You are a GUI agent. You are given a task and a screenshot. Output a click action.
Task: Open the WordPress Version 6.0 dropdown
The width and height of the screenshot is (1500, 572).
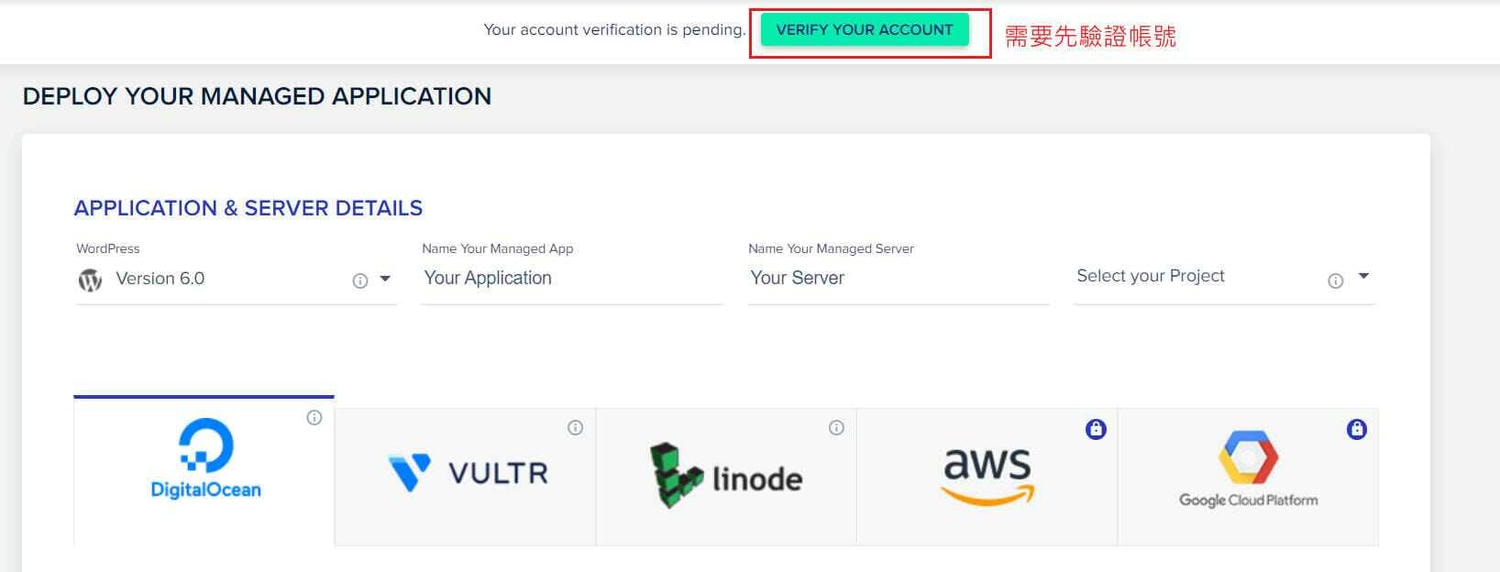[236, 279]
